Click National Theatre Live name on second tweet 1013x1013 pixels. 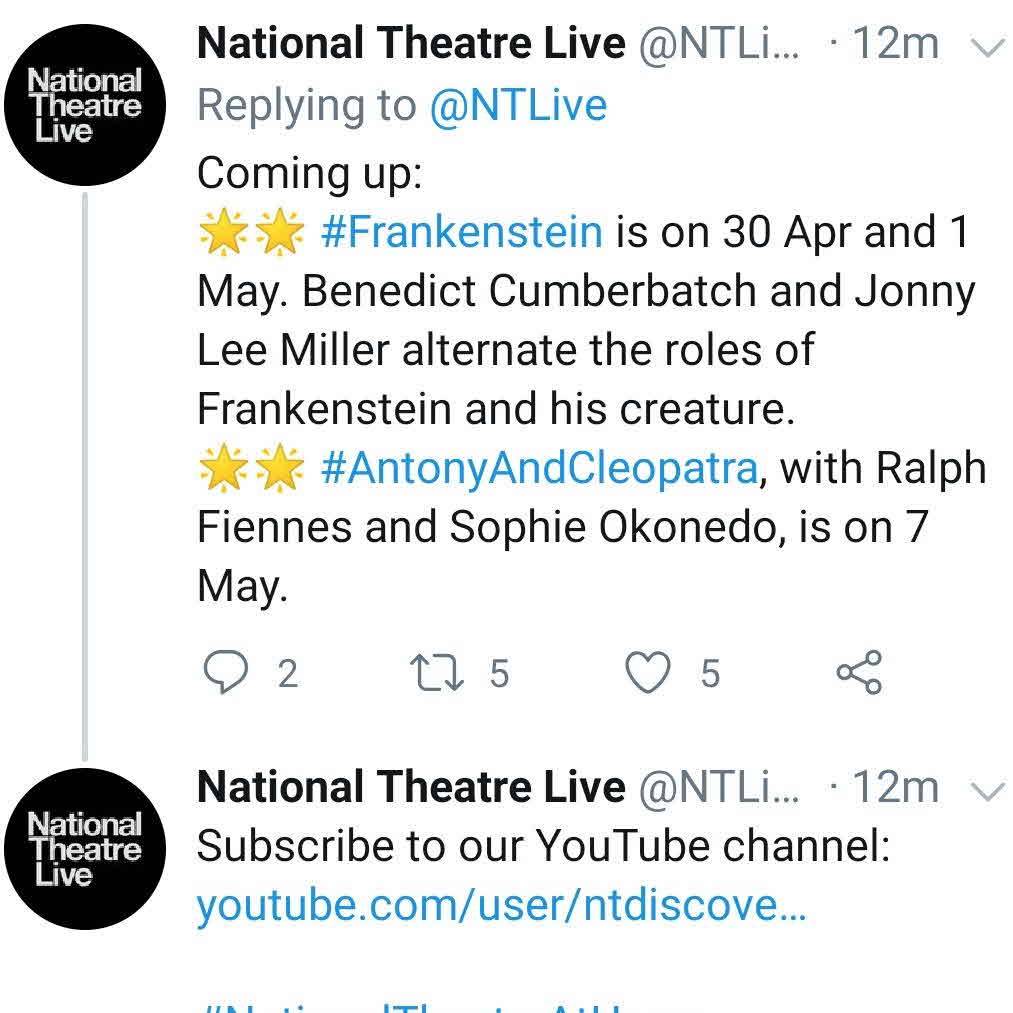click(x=411, y=788)
